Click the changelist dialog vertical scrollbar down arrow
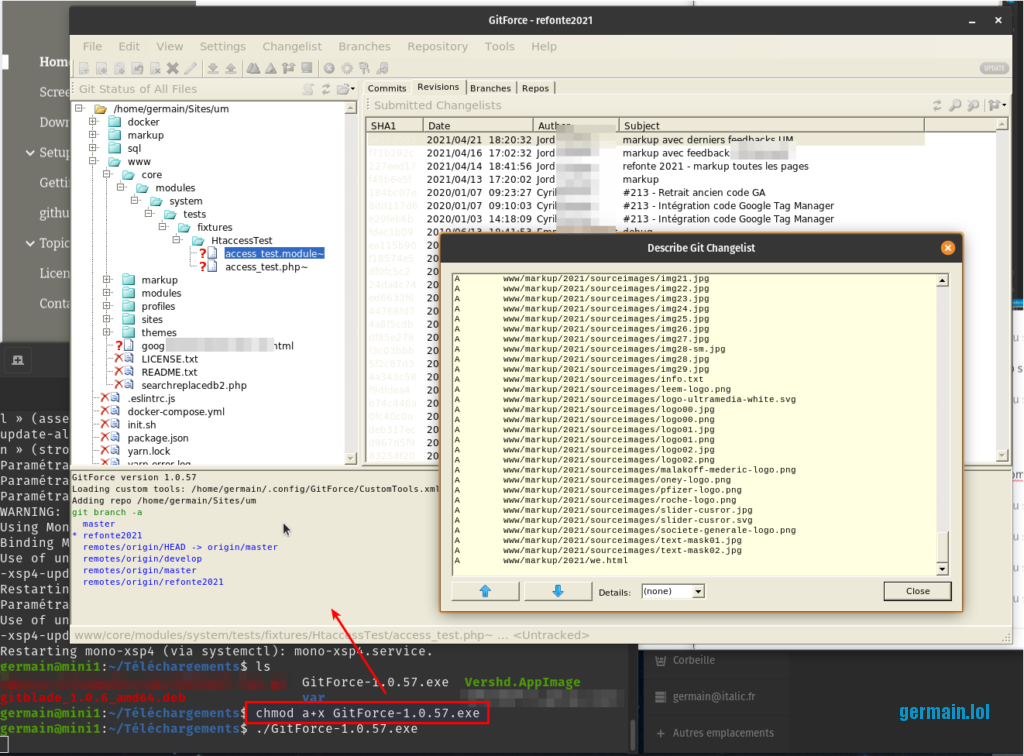1024x756 pixels. [941, 569]
